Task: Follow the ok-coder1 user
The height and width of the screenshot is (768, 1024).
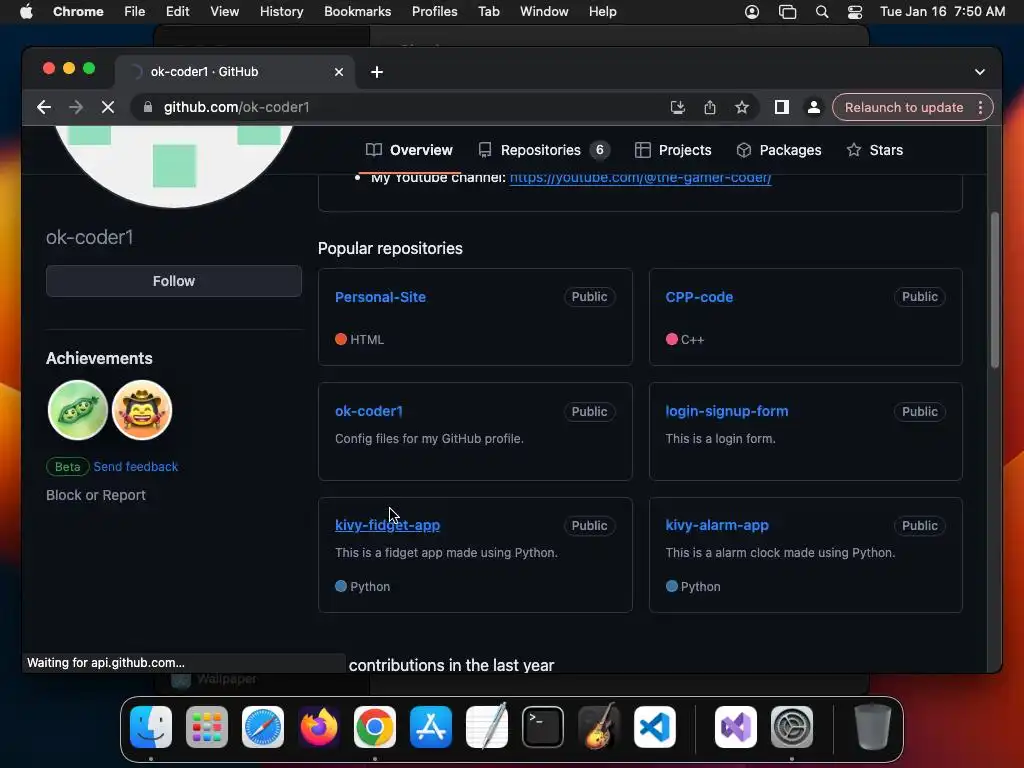Action: (x=174, y=281)
